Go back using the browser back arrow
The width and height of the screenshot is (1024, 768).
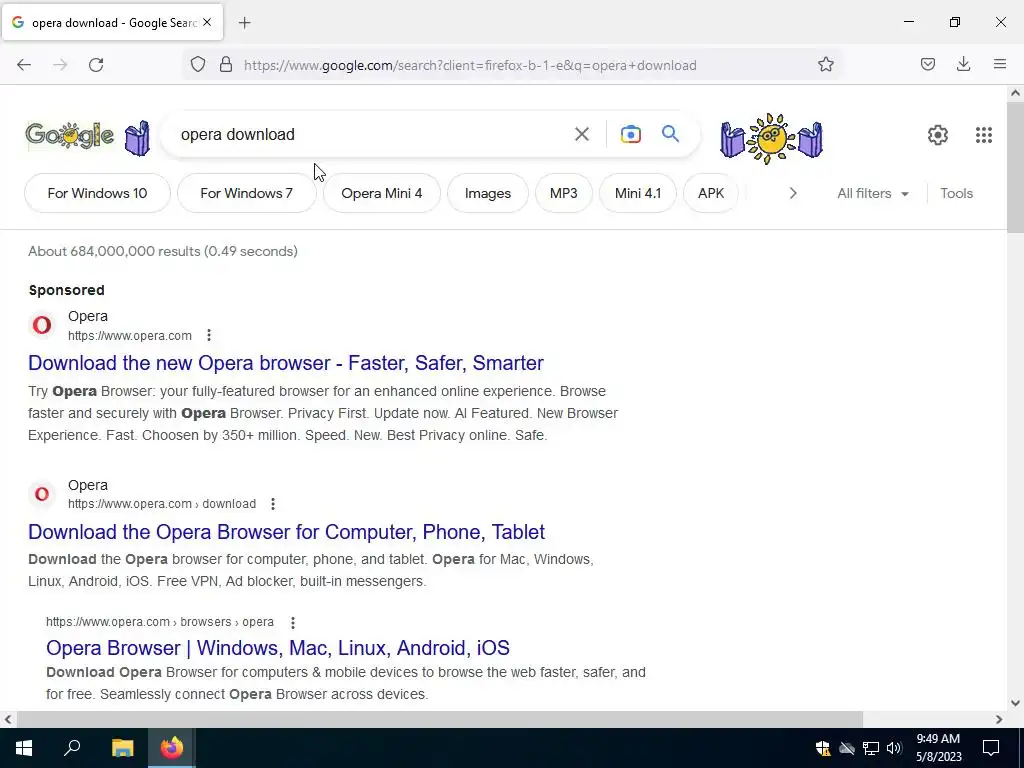tap(24, 65)
